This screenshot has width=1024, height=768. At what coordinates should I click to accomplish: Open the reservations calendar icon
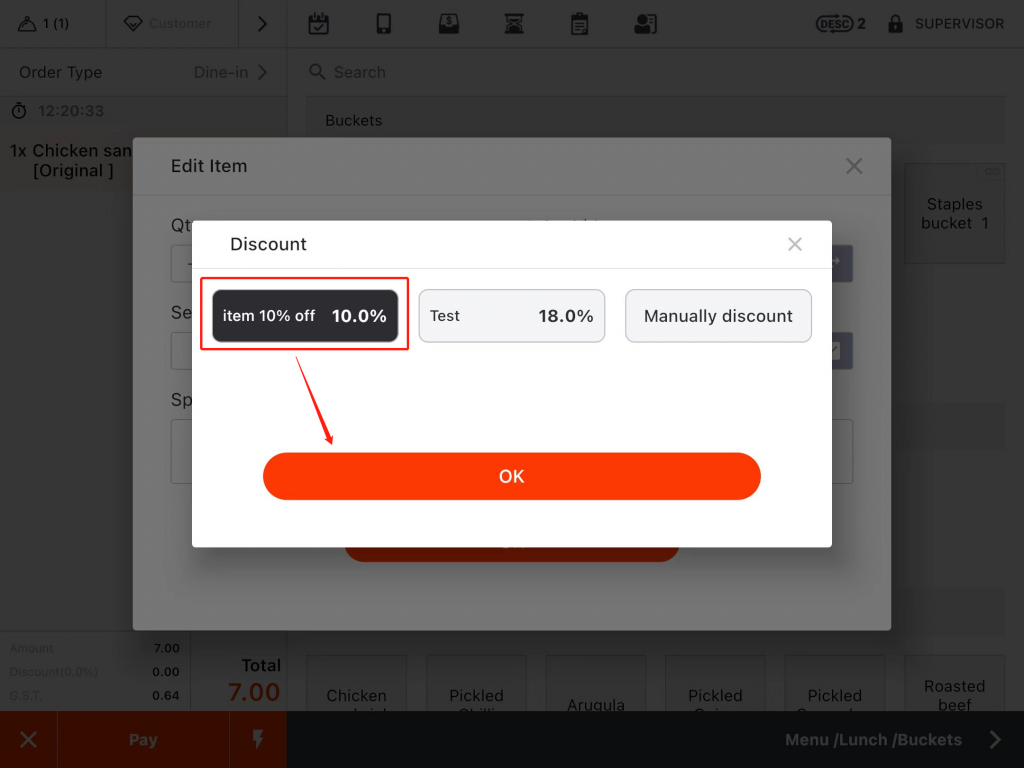pos(319,24)
